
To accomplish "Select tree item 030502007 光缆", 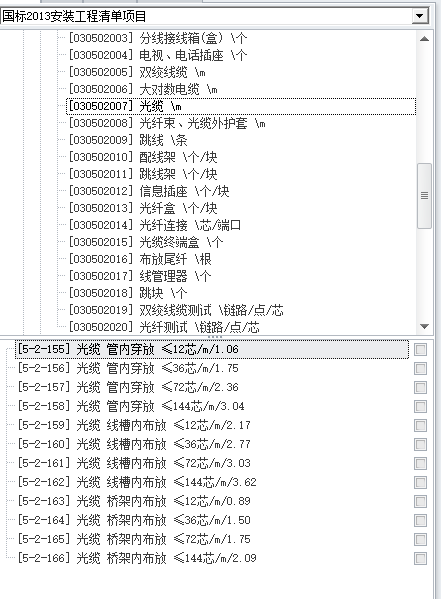I will click(x=241, y=106).
